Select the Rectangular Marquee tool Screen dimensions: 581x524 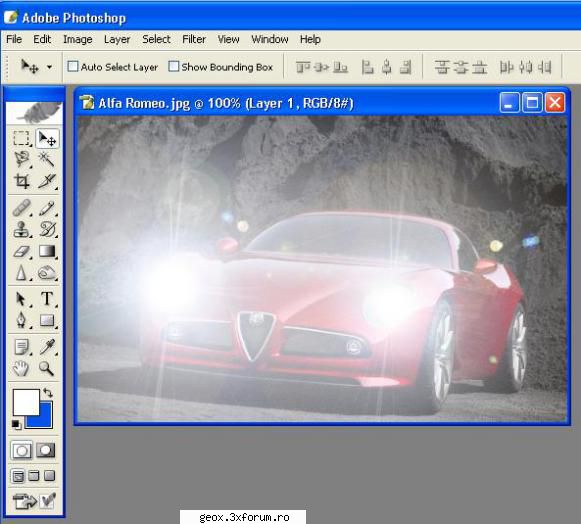point(21,138)
